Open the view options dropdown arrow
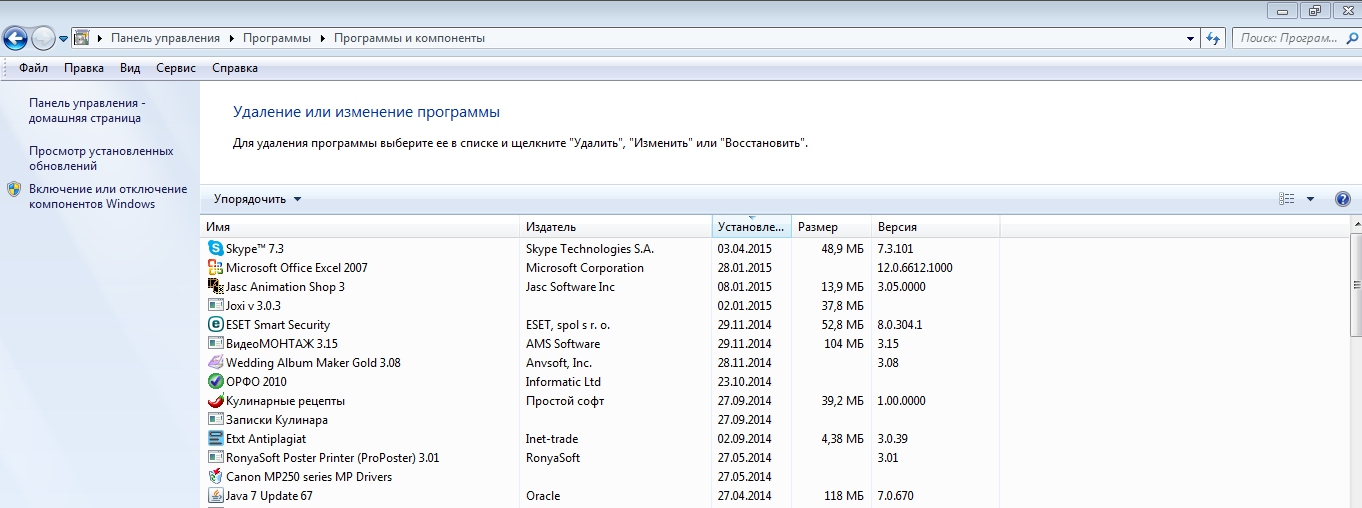1362x508 pixels. [1310, 199]
